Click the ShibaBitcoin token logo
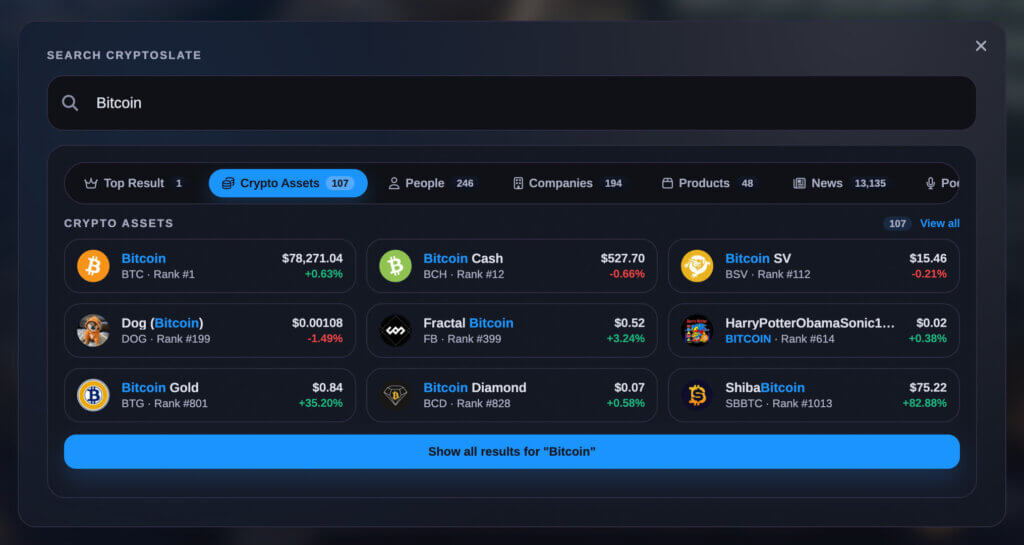 697,395
